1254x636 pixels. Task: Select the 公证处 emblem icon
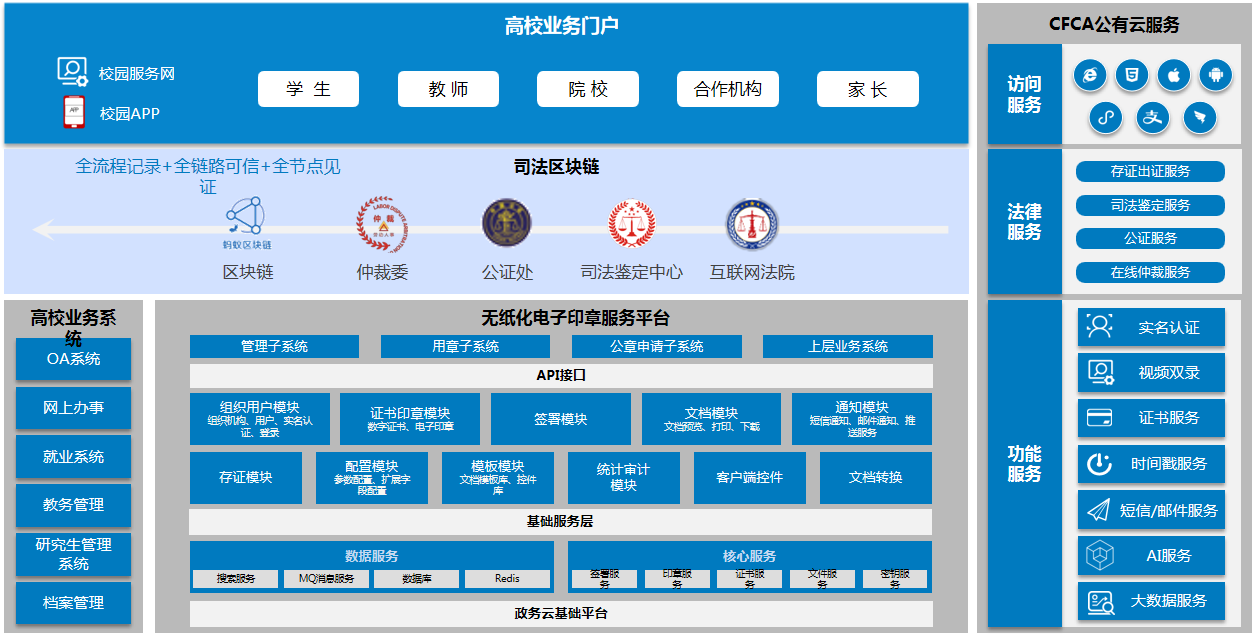coord(507,224)
